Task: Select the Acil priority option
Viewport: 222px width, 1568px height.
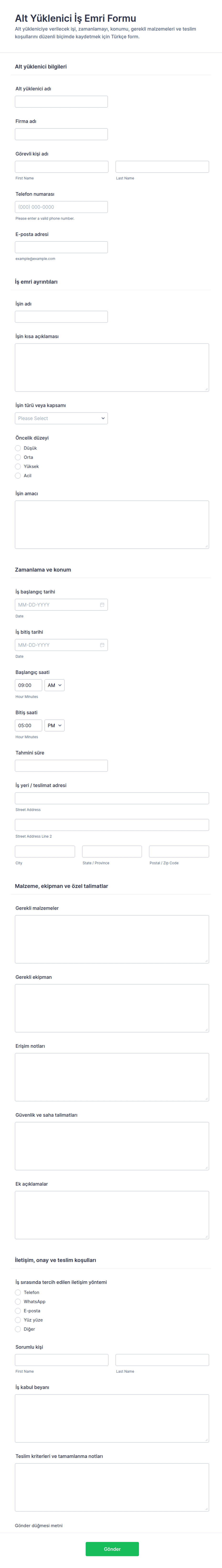Action: (x=18, y=475)
